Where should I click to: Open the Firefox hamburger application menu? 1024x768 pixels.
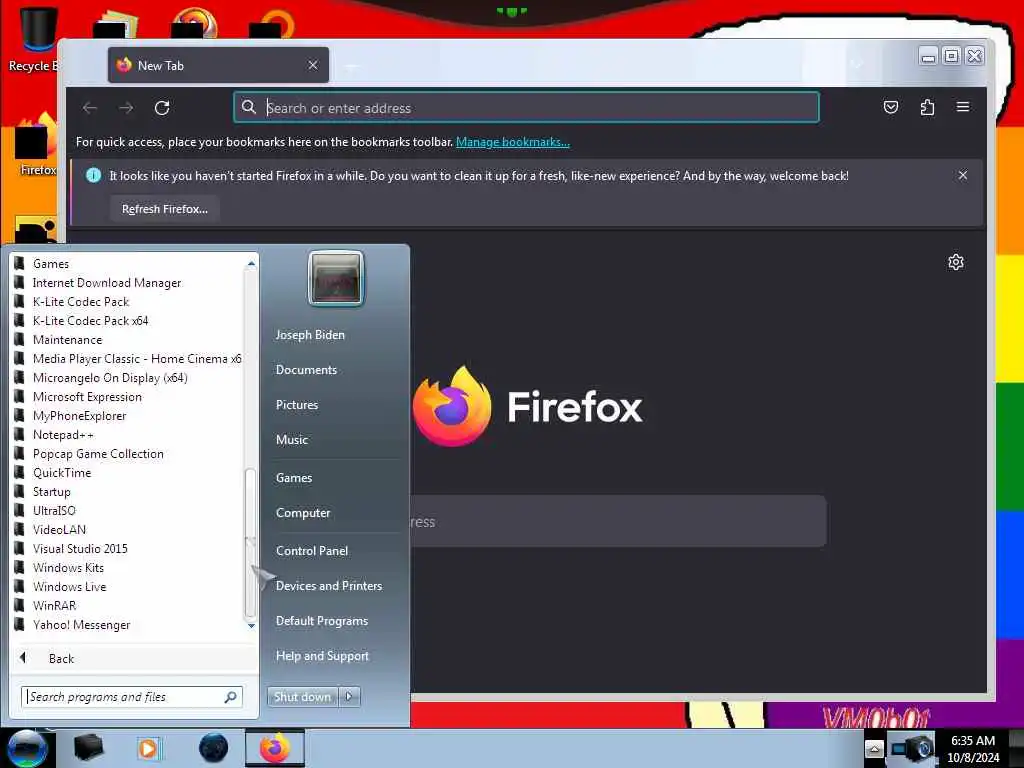(x=963, y=107)
